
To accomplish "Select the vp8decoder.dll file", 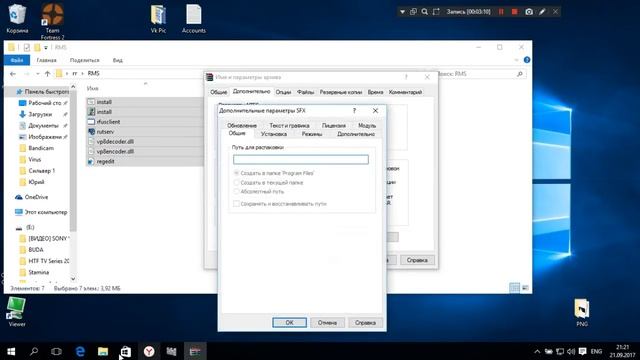I will pos(115,141).
